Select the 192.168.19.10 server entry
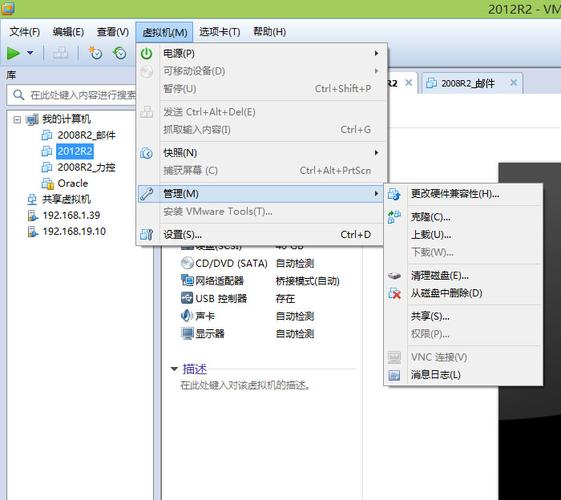Screen dimensions: 561x500 pyautogui.click(x=74, y=231)
